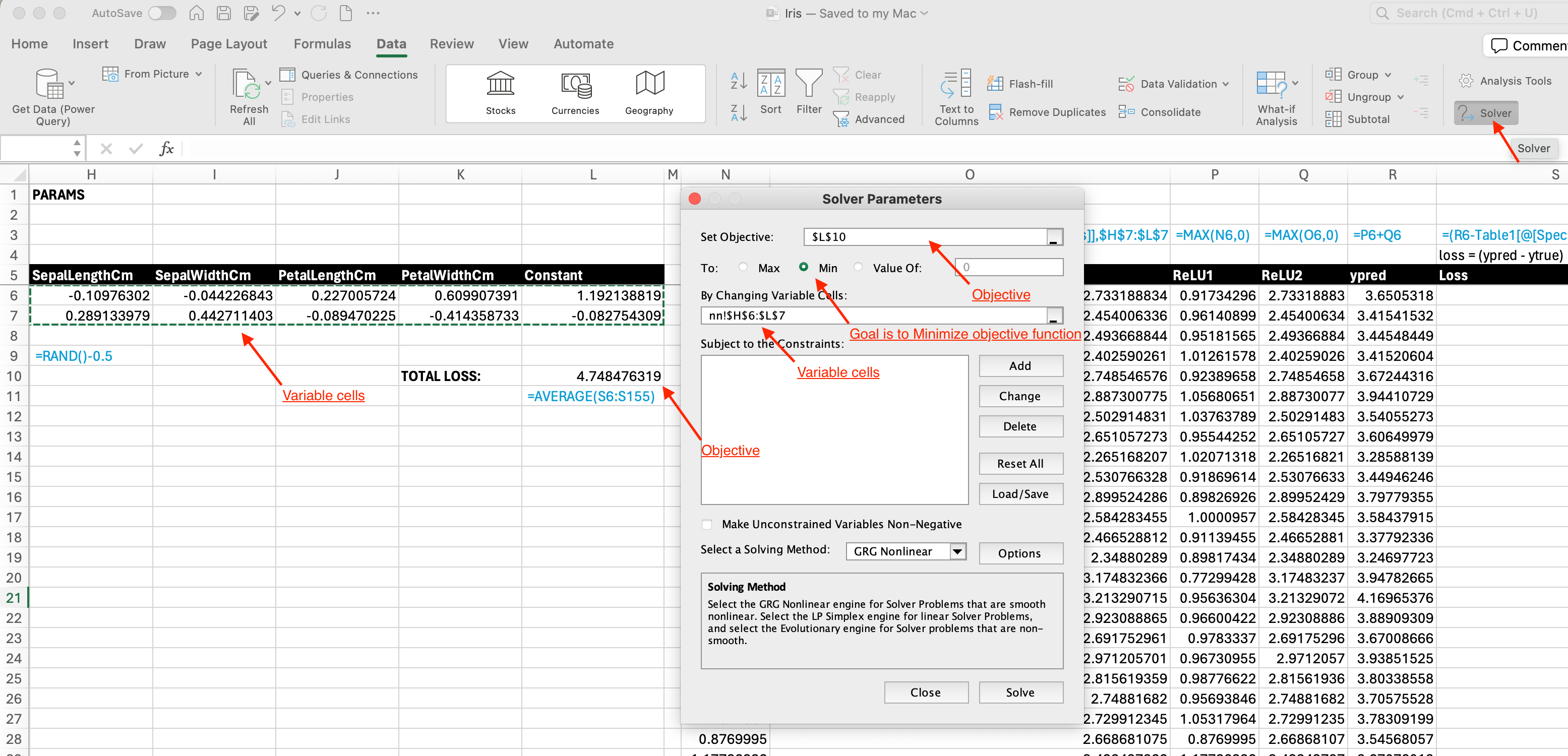Viewport: 1568px width, 756px height.
Task: Click the Subtotal icon
Action: pyautogui.click(x=1333, y=119)
